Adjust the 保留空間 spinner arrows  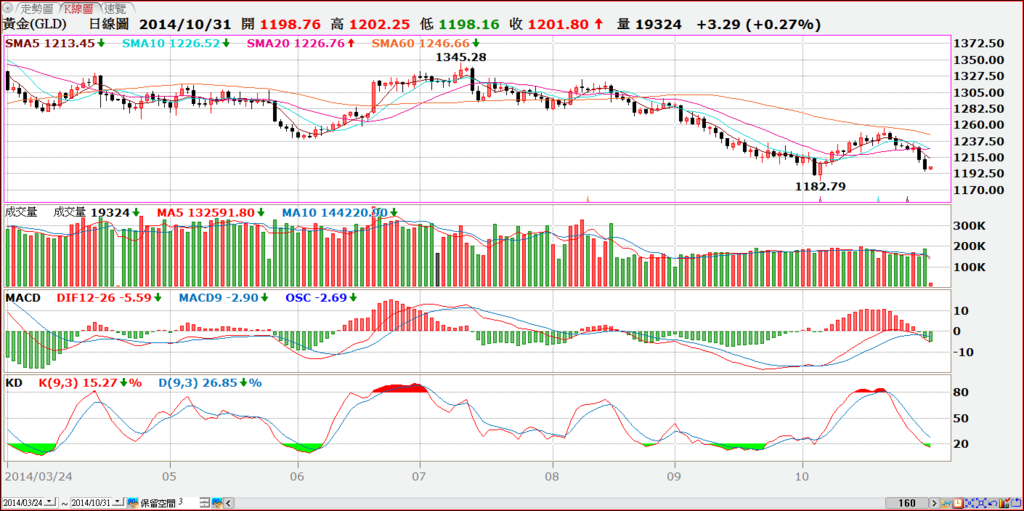[204, 503]
